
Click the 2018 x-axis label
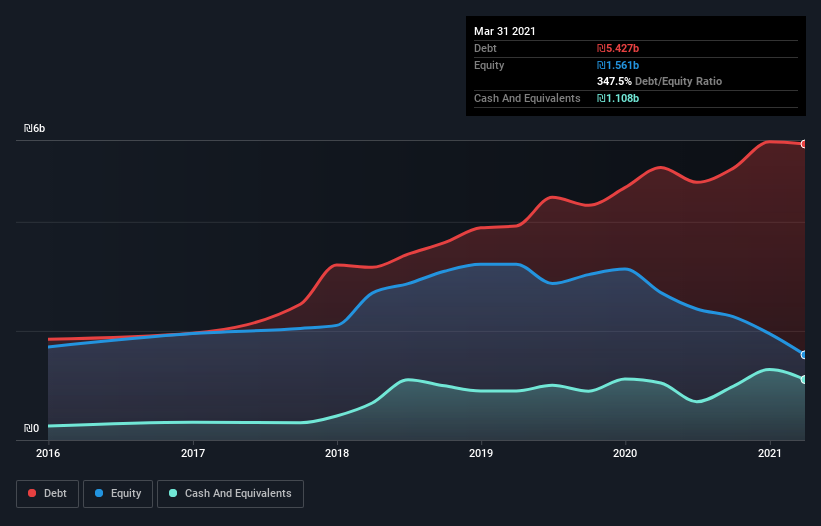click(337, 453)
